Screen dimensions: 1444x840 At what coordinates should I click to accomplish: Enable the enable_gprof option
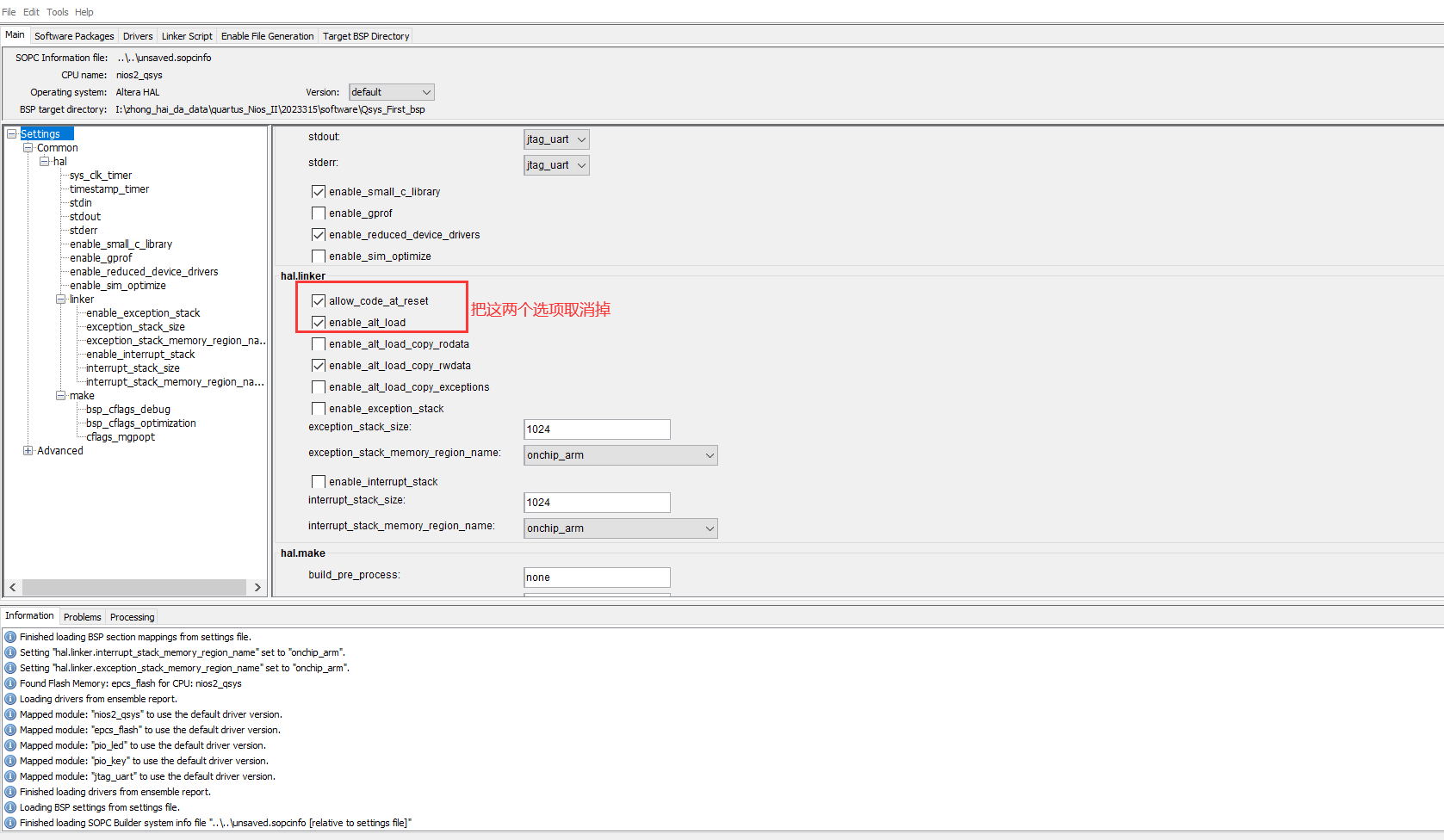318,213
